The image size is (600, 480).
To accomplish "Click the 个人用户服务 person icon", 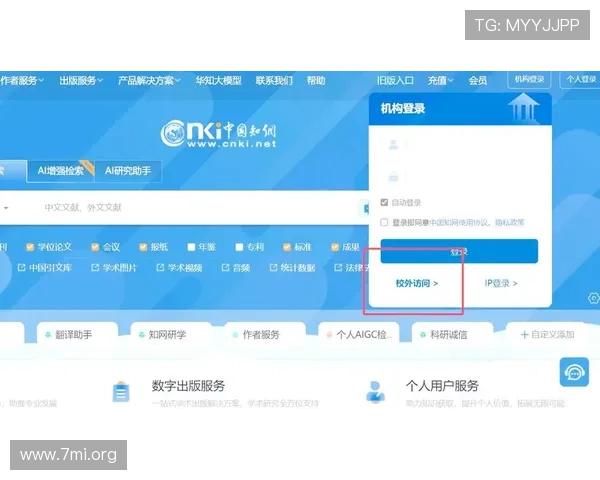I will pos(375,392).
